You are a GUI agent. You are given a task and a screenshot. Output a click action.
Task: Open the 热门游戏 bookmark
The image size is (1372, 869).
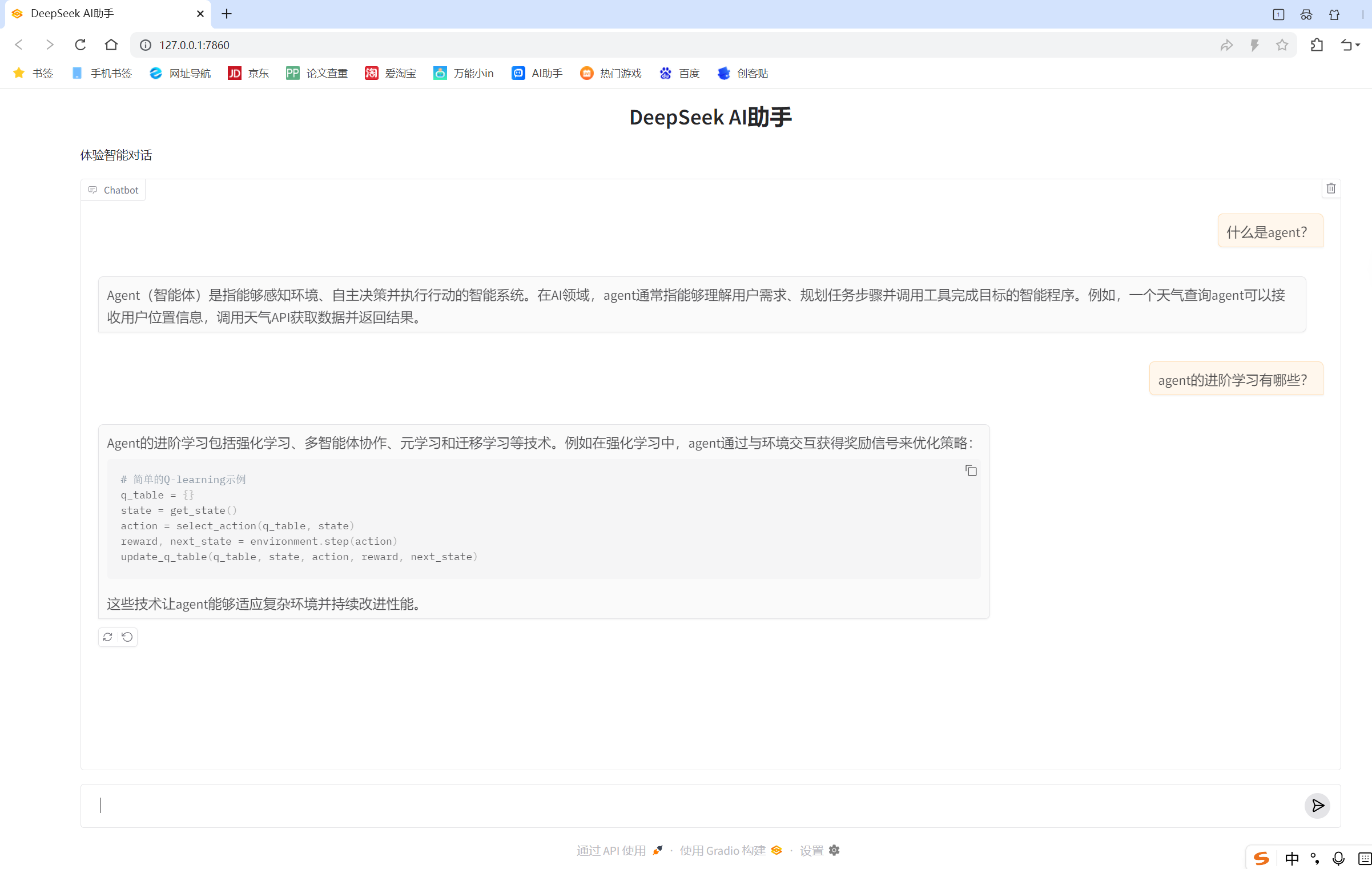tap(611, 74)
